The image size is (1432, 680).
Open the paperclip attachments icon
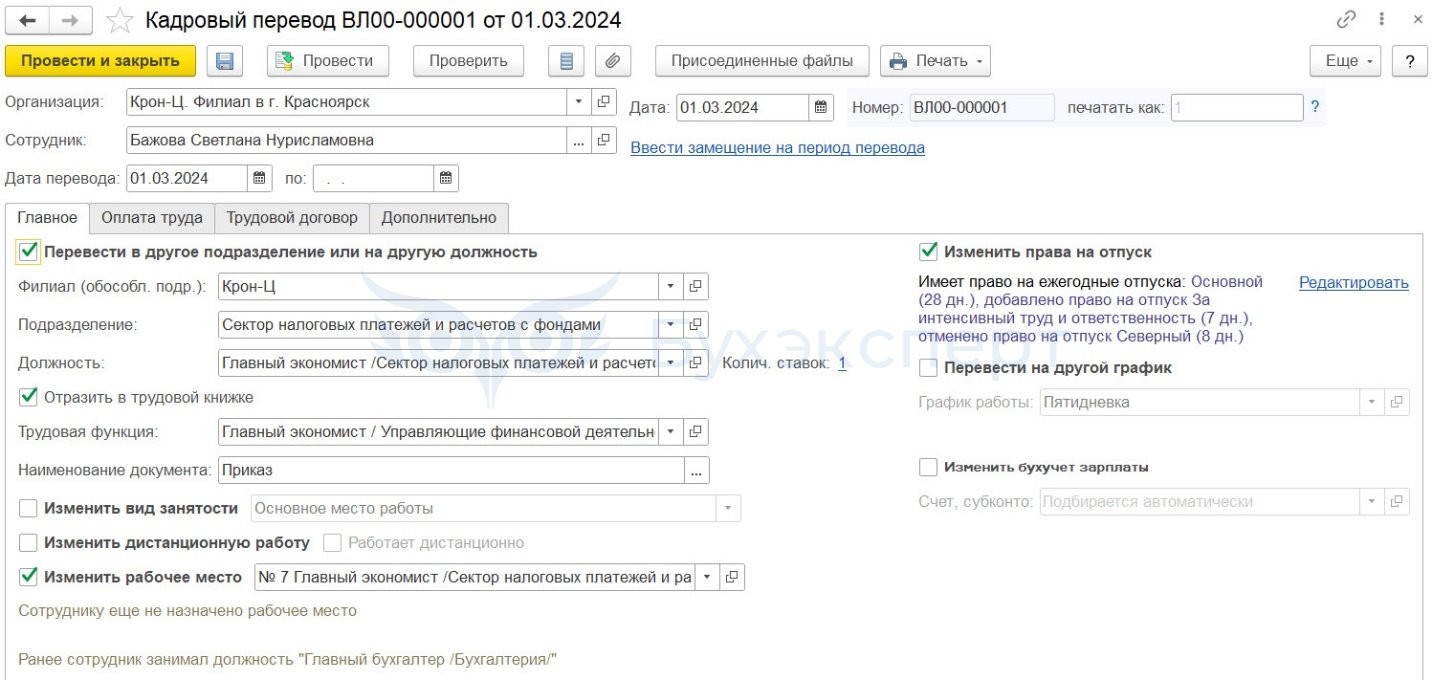click(x=613, y=61)
